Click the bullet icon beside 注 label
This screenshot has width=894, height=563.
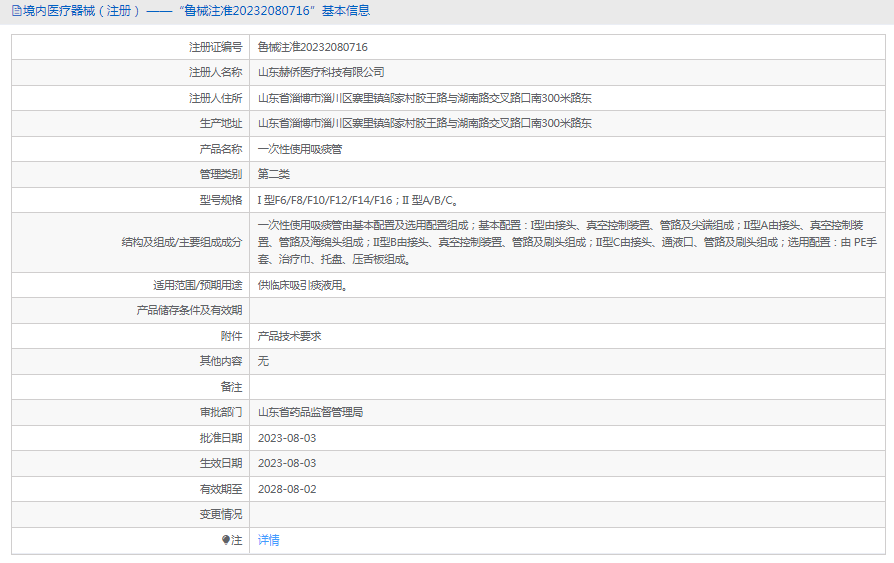(x=226, y=540)
